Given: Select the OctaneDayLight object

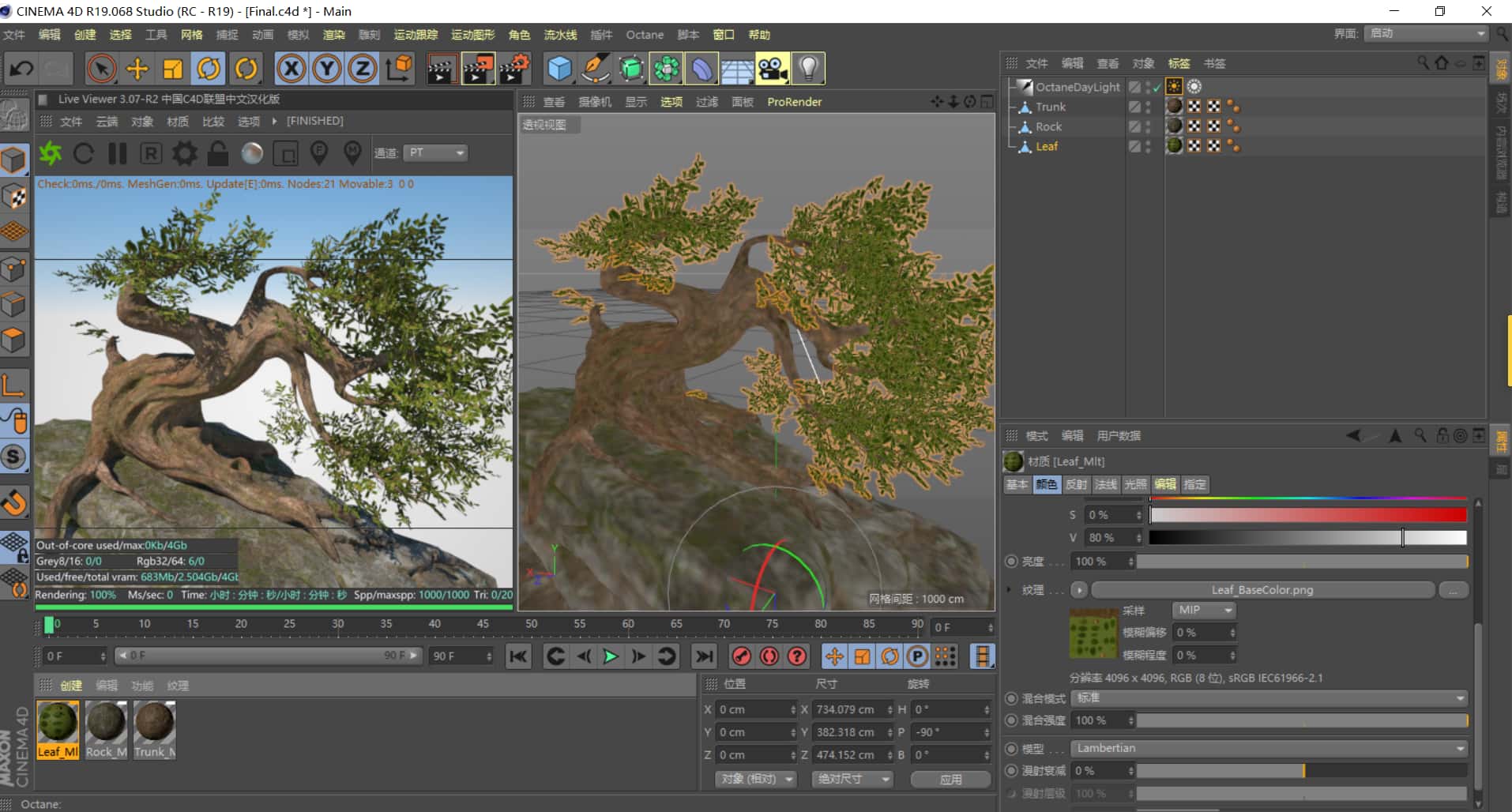Looking at the screenshot, I should [1078, 87].
